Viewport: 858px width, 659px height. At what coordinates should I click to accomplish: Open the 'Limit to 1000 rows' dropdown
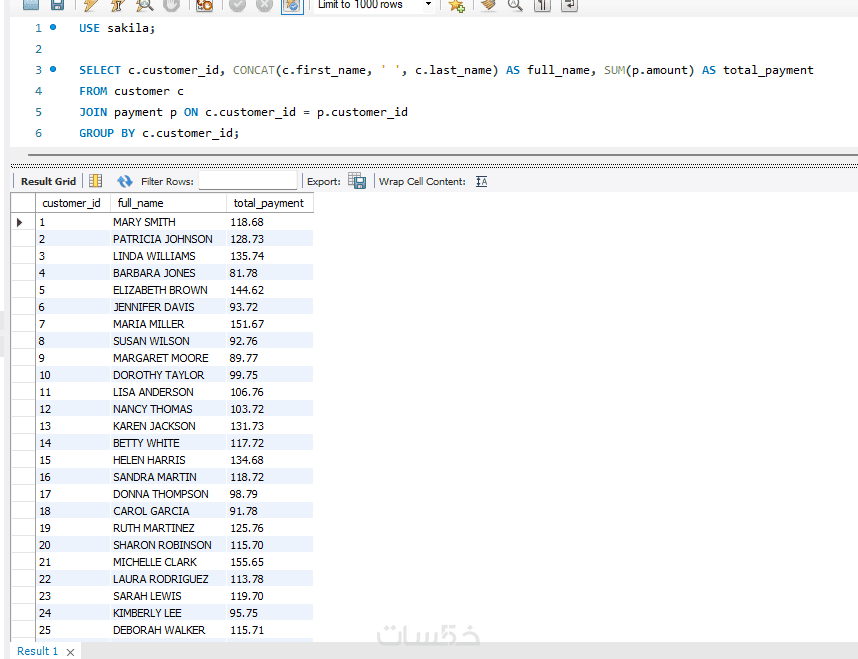[375, 5]
